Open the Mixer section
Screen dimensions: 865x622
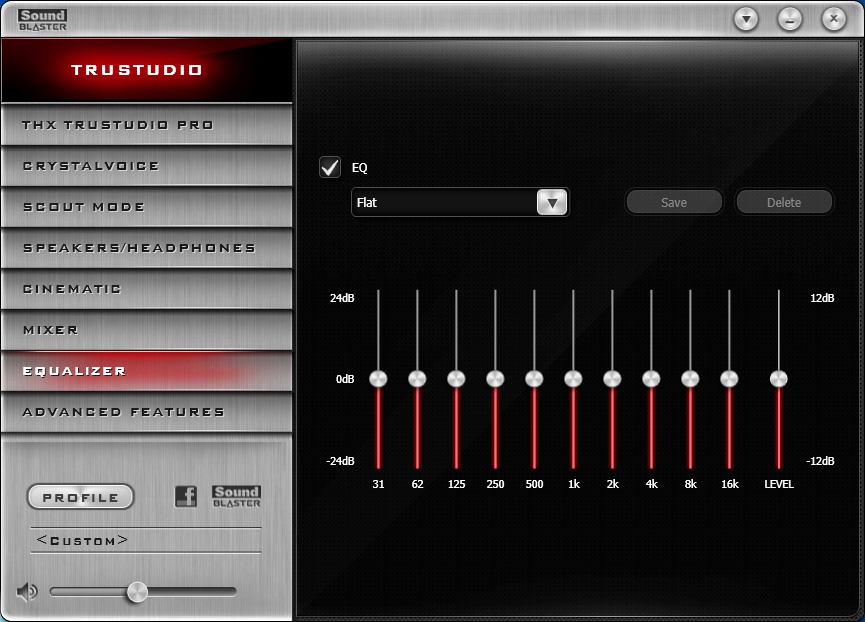tap(147, 330)
